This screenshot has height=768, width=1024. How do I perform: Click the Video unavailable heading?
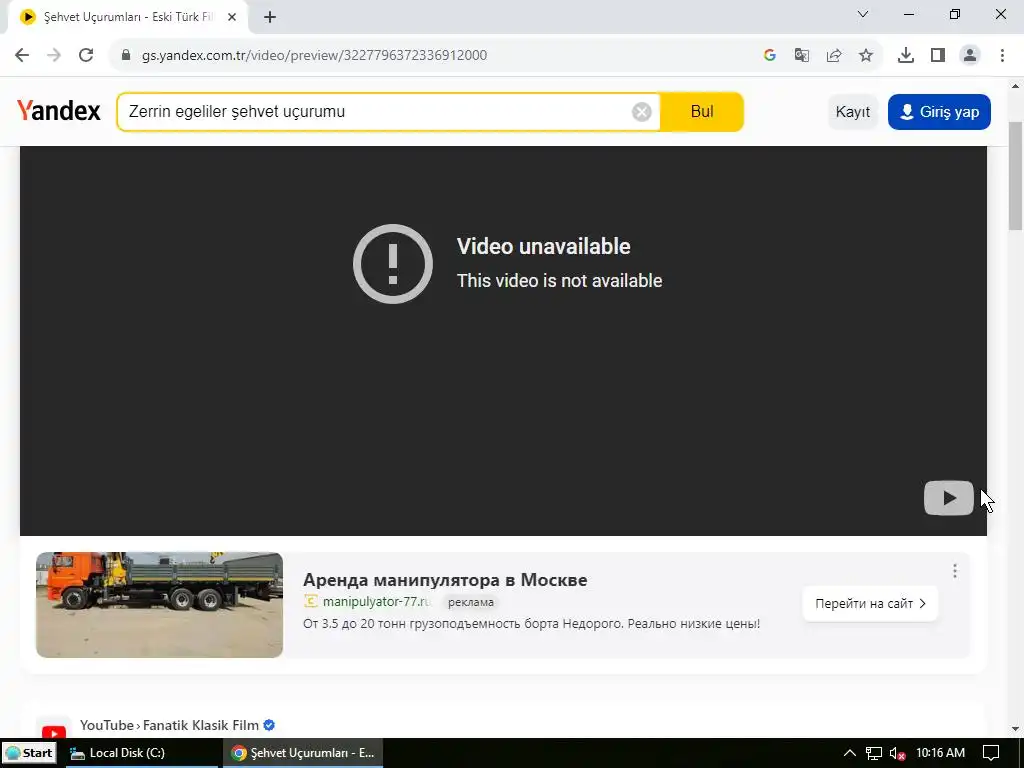coord(543,246)
